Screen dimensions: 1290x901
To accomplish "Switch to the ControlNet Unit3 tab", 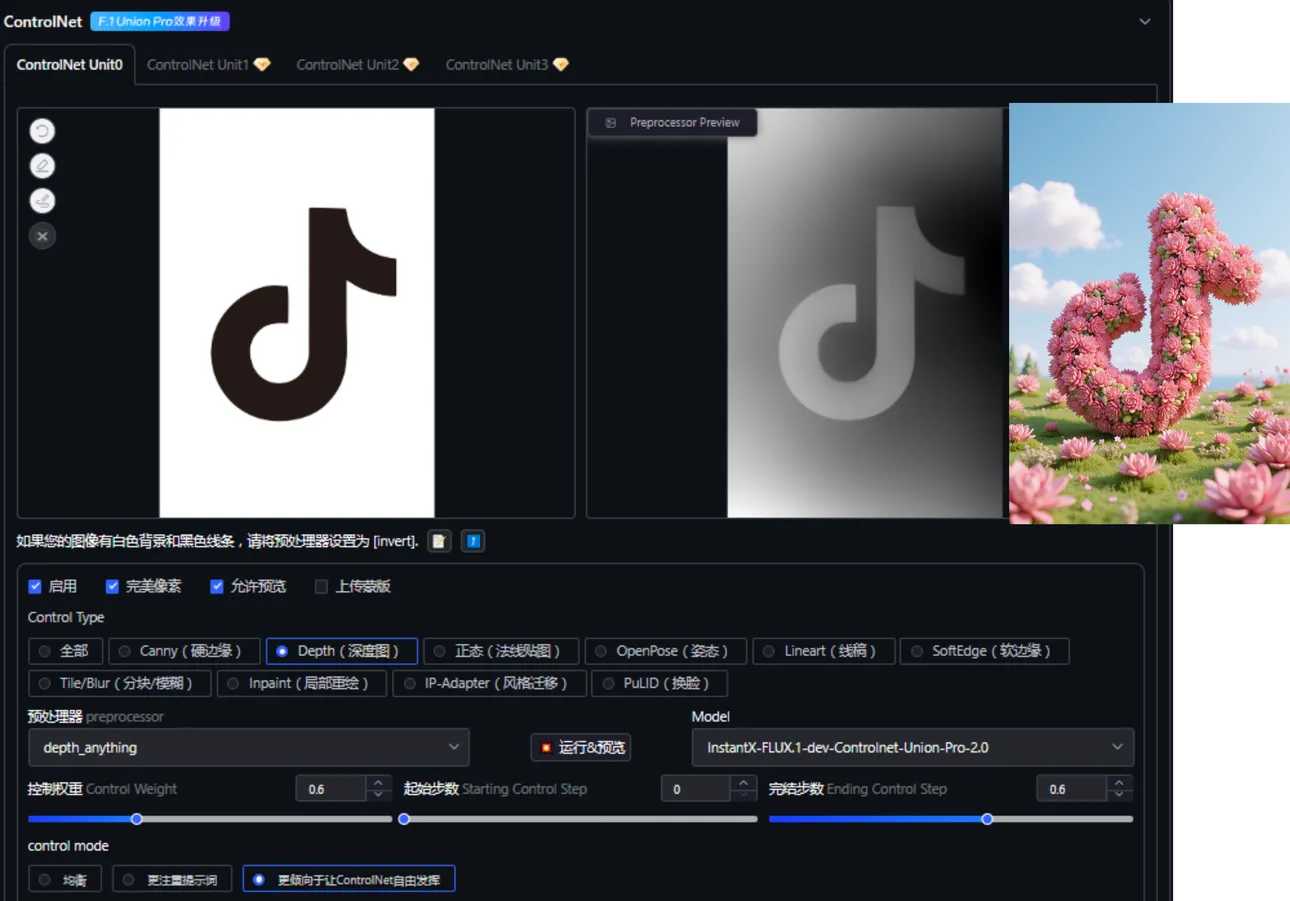I will pyautogui.click(x=507, y=64).
